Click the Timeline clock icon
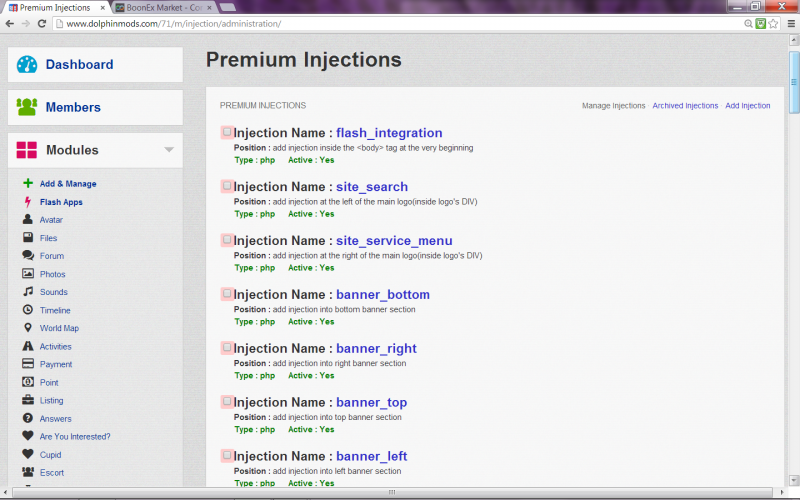This screenshot has height=500, width=800. point(28,310)
